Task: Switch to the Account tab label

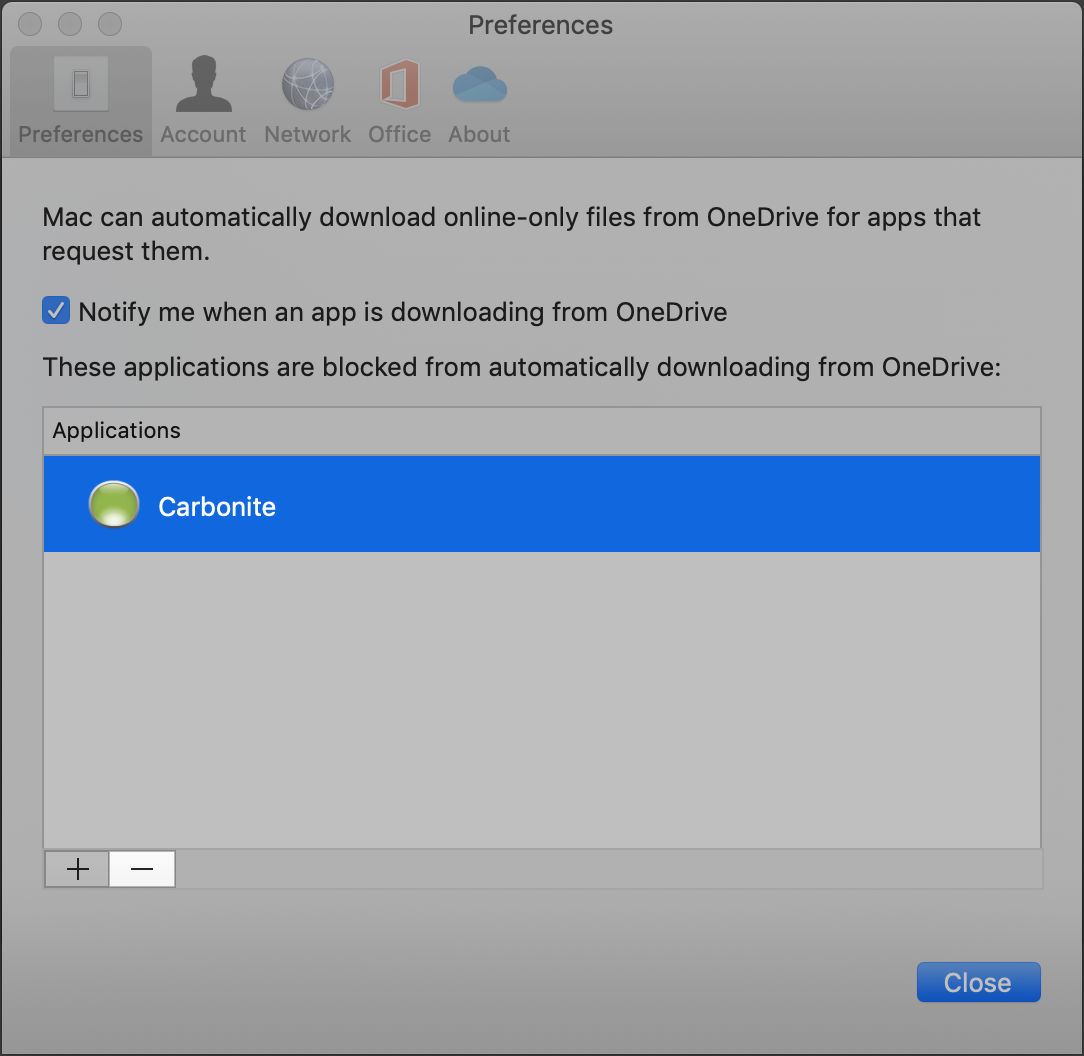Action: 203,135
